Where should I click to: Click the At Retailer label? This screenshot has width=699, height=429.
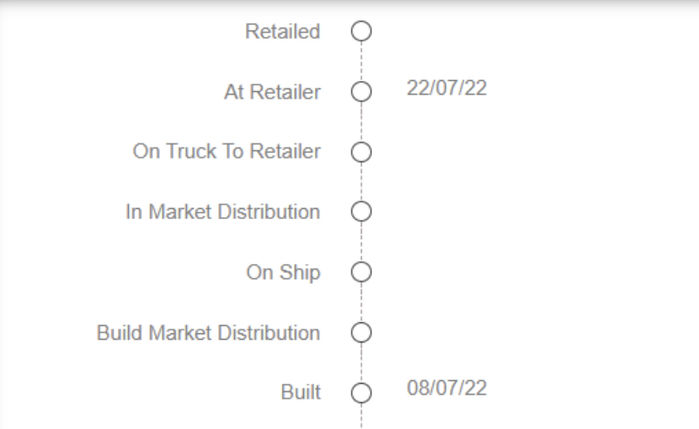(272, 92)
